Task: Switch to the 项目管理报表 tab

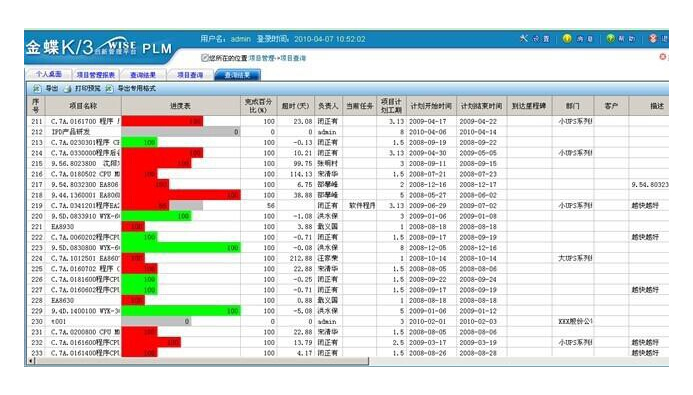Action: [x=95, y=75]
